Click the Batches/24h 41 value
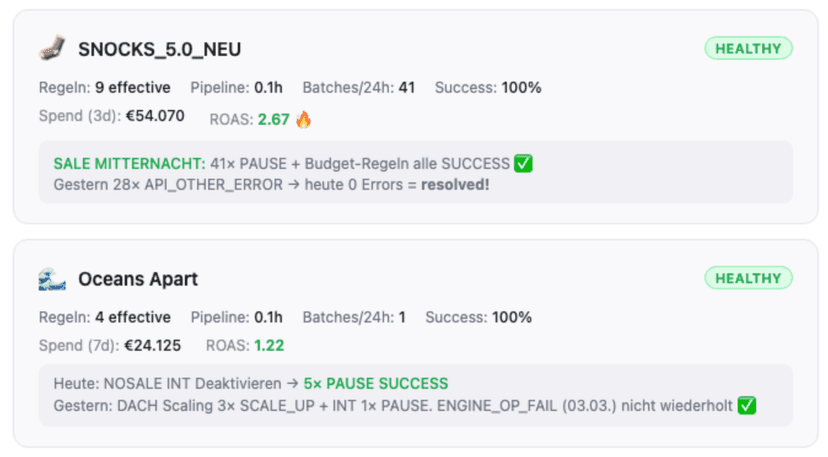This screenshot has width=828, height=457. [407, 87]
